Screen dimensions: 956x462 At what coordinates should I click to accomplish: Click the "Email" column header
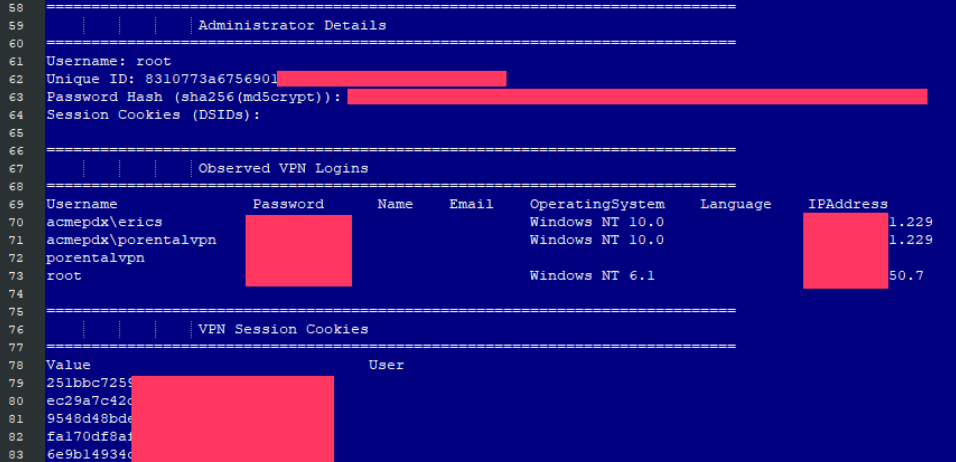click(471, 204)
